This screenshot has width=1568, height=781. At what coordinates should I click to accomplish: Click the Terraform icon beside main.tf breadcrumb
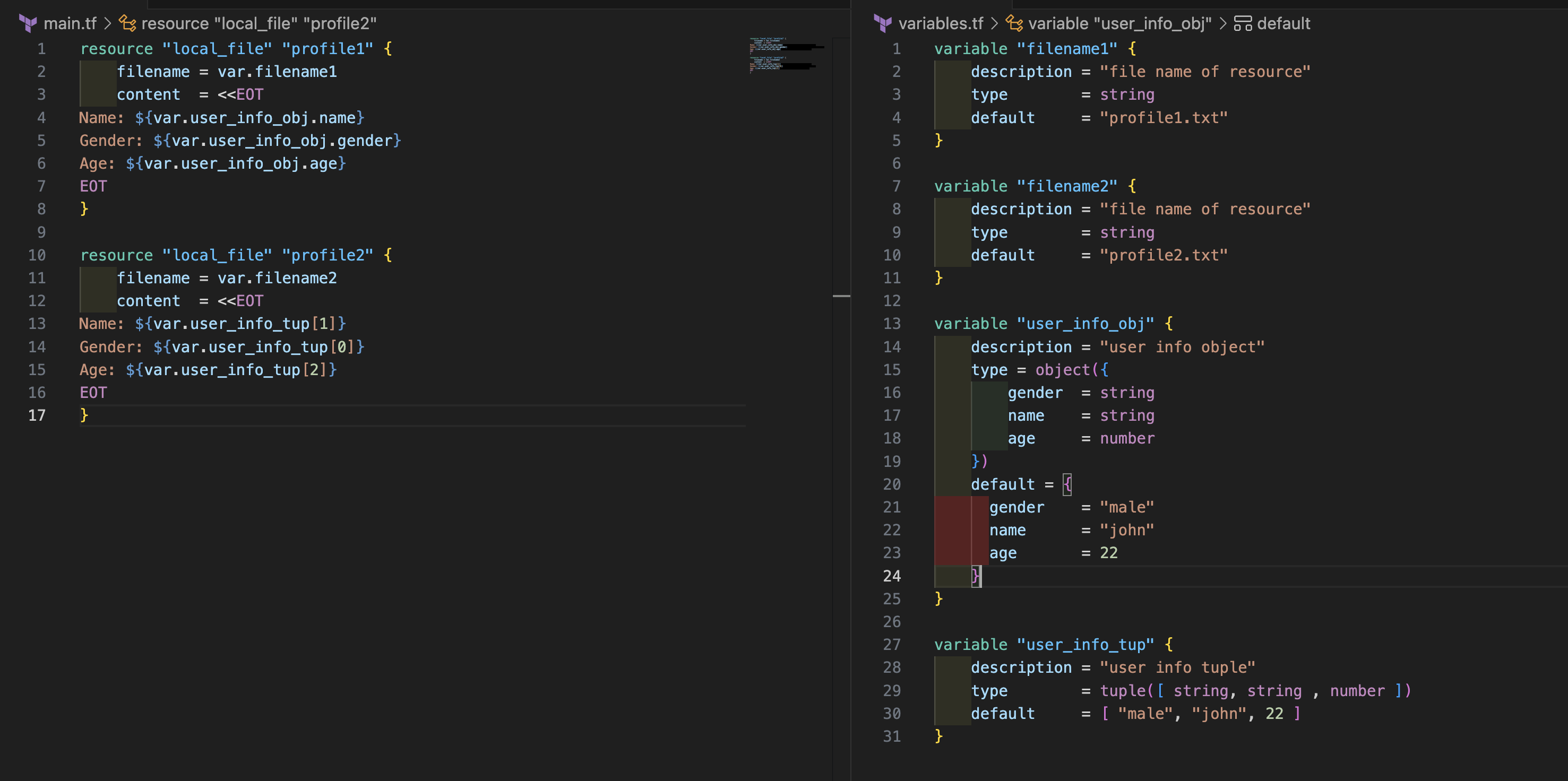tap(28, 23)
